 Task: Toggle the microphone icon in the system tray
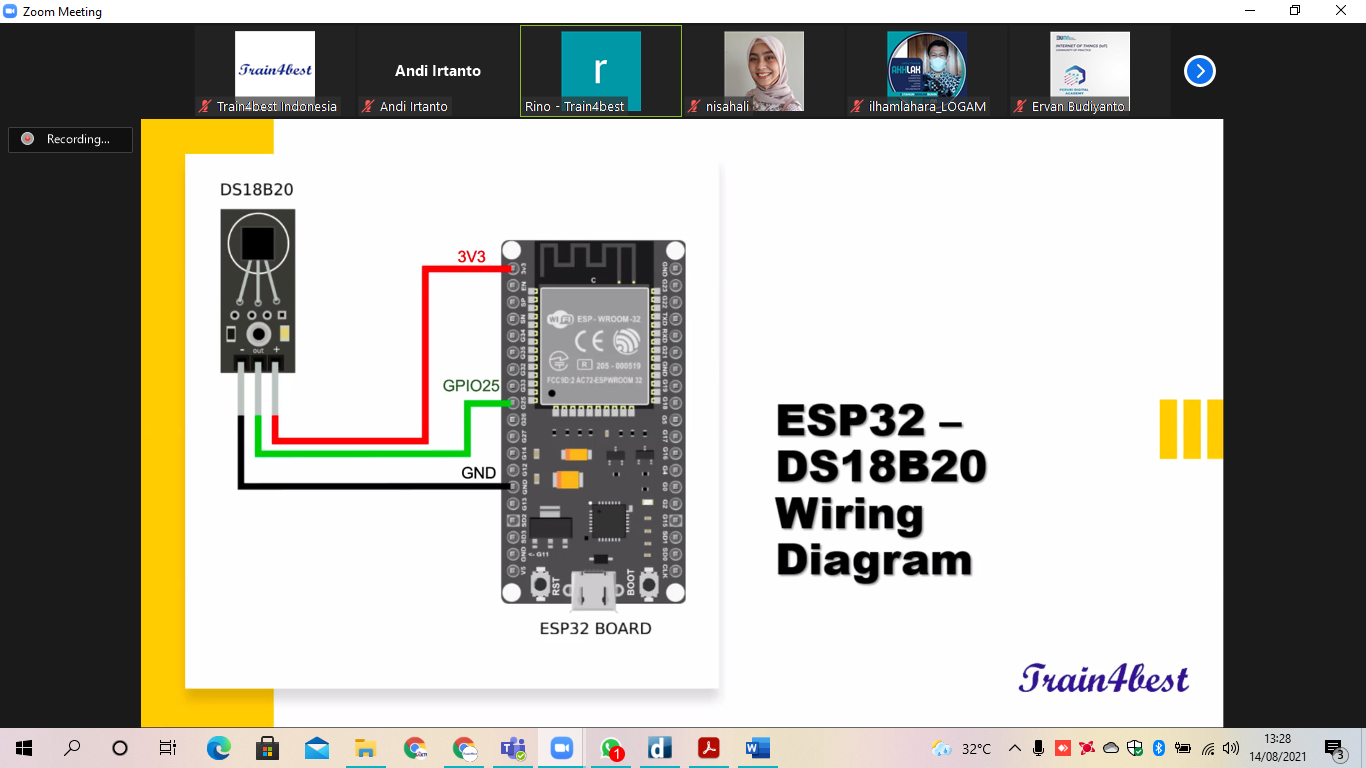pyautogui.click(x=1039, y=748)
